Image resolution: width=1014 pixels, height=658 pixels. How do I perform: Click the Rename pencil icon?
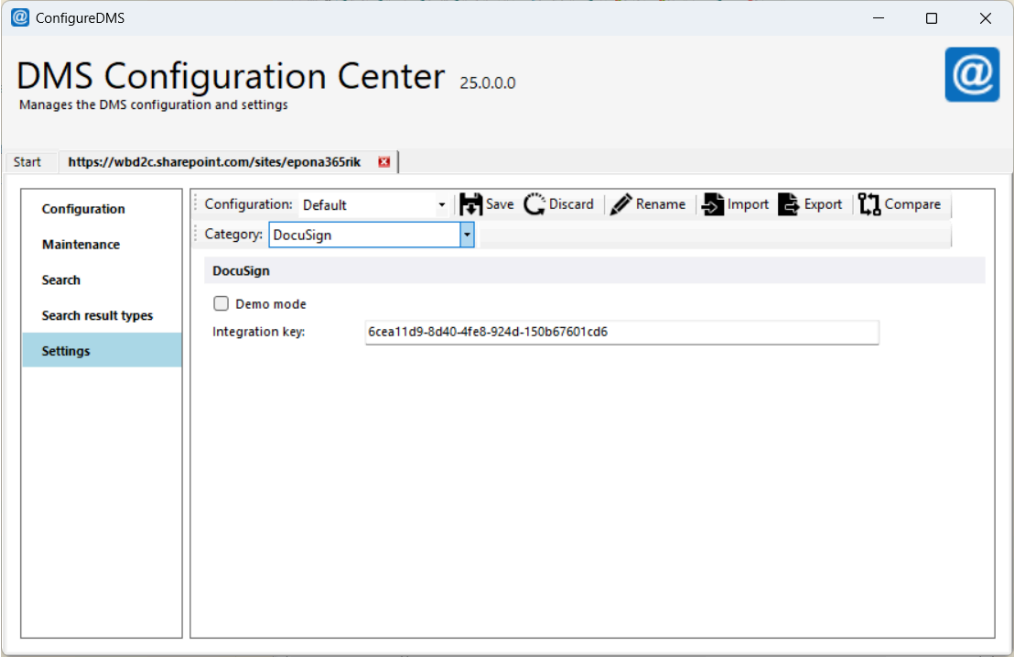click(x=621, y=204)
